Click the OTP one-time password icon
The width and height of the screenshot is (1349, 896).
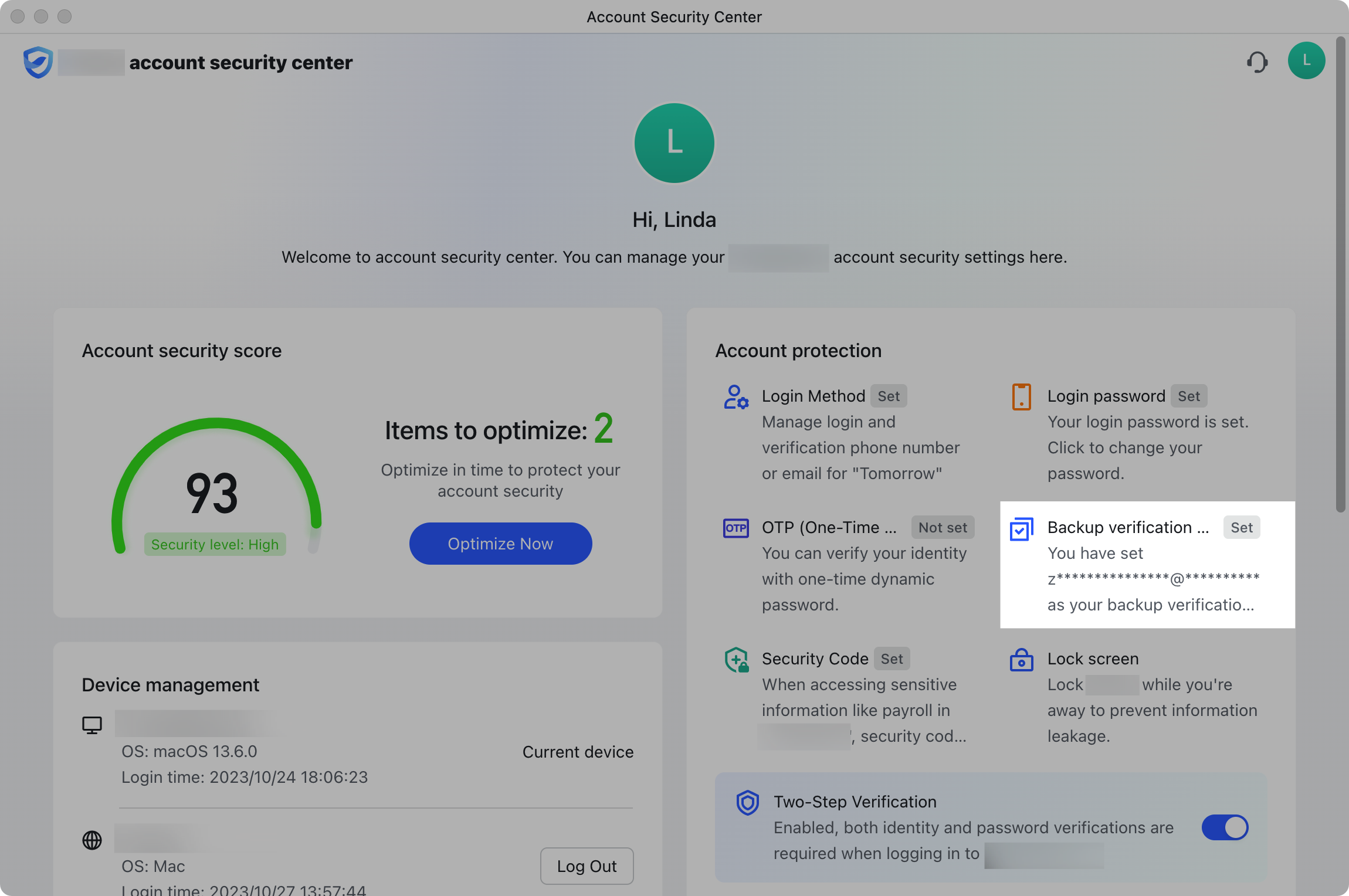click(x=735, y=528)
